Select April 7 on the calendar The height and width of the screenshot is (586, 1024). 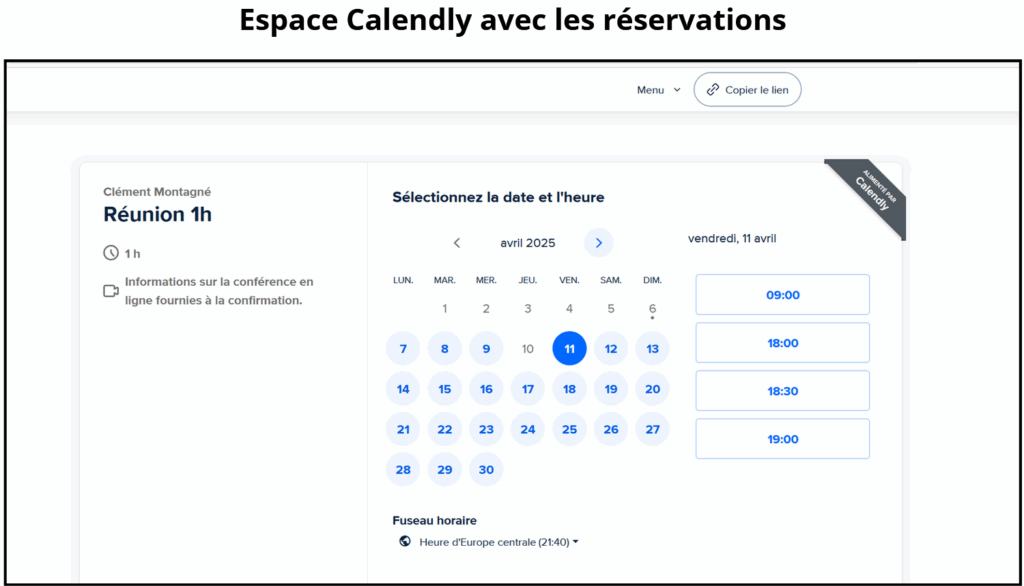(403, 349)
